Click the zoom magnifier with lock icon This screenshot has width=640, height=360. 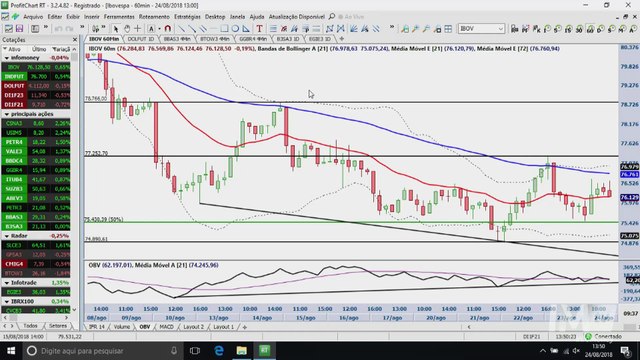point(437,29)
